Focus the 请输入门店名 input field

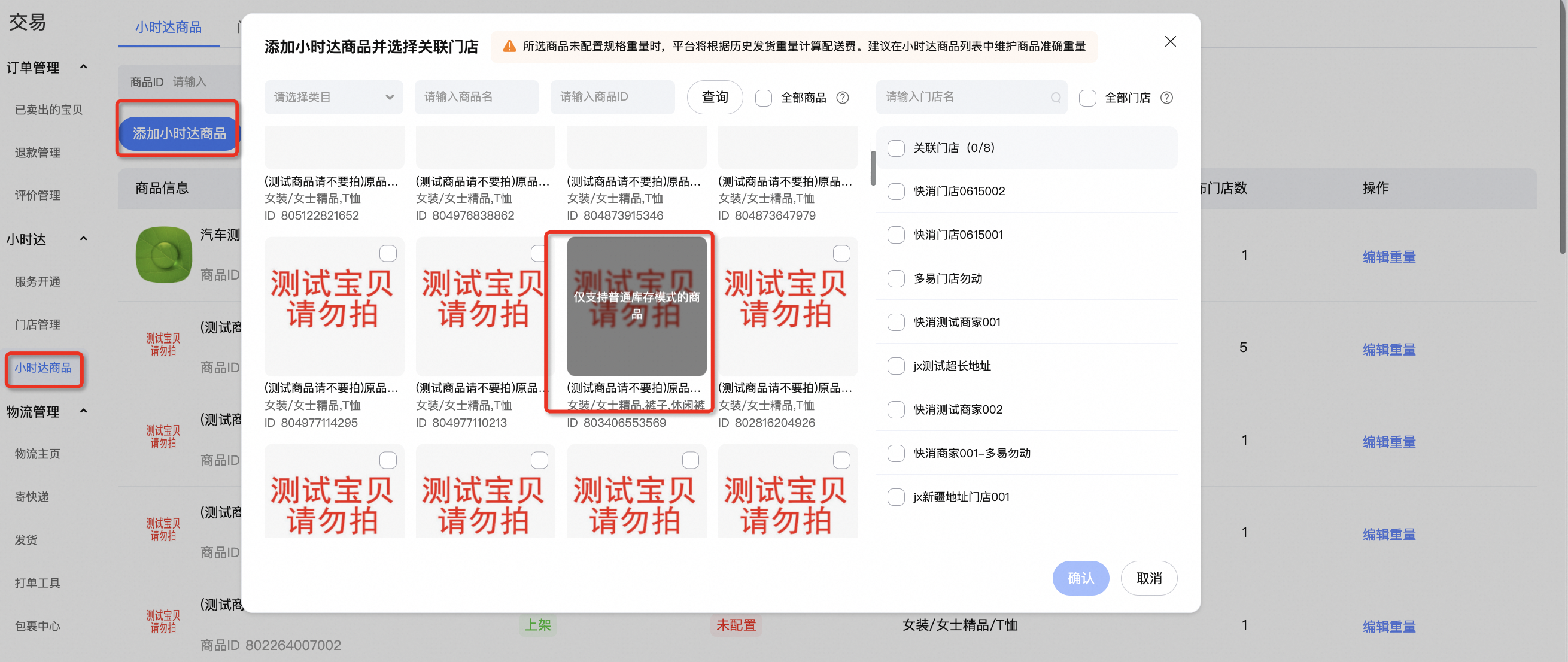coord(971,97)
